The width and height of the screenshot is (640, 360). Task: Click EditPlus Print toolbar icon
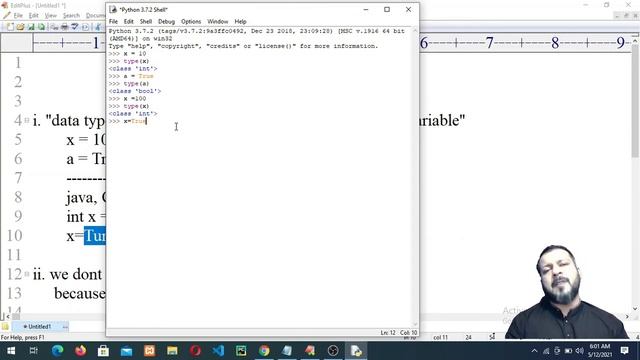click(x=64, y=27)
